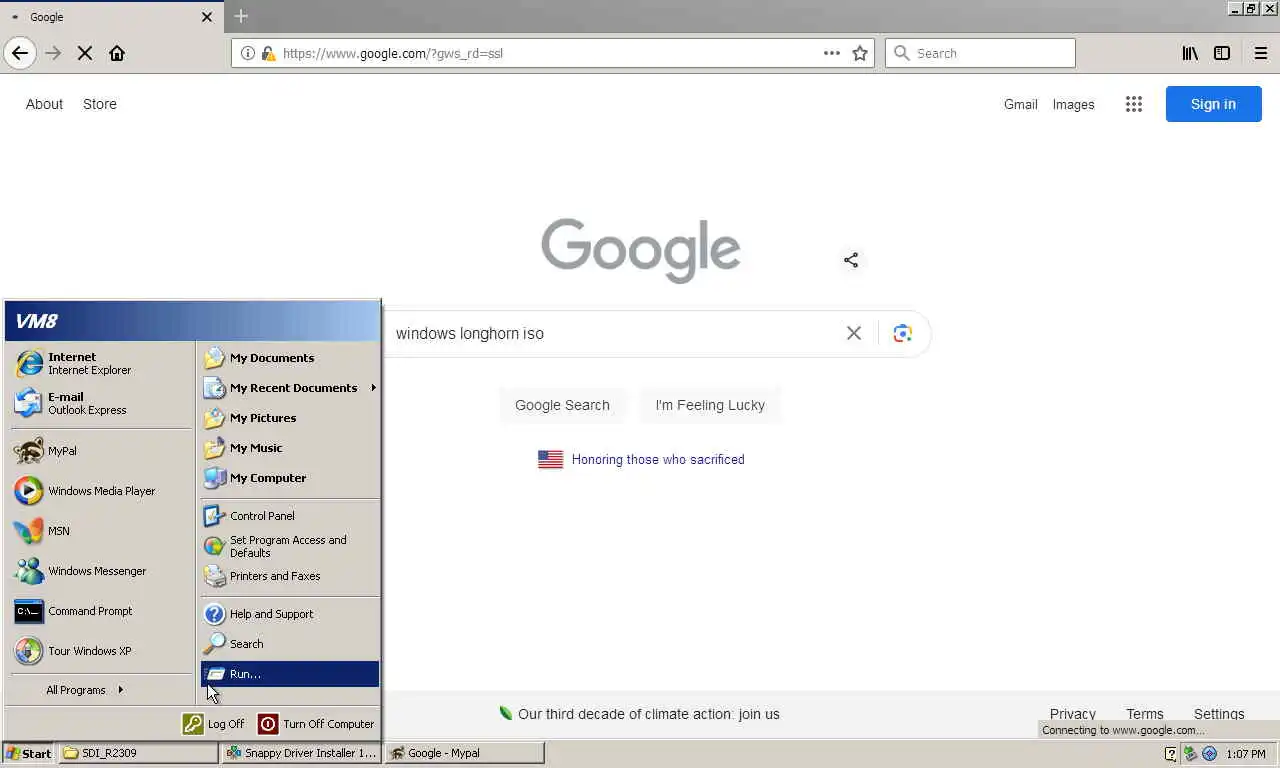The image size is (1280, 768).
Task: Click the share icon near logo
Action: point(851,260)
